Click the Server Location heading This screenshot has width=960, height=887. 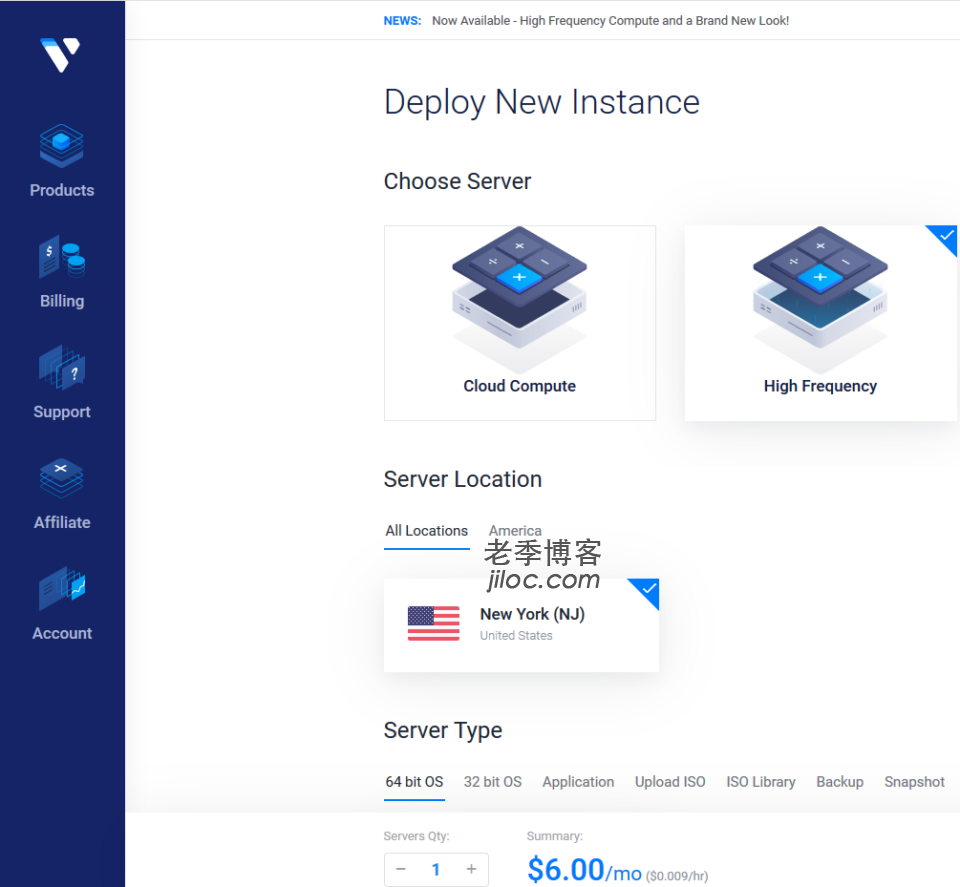pyautogui.click(x=463, y=479)
